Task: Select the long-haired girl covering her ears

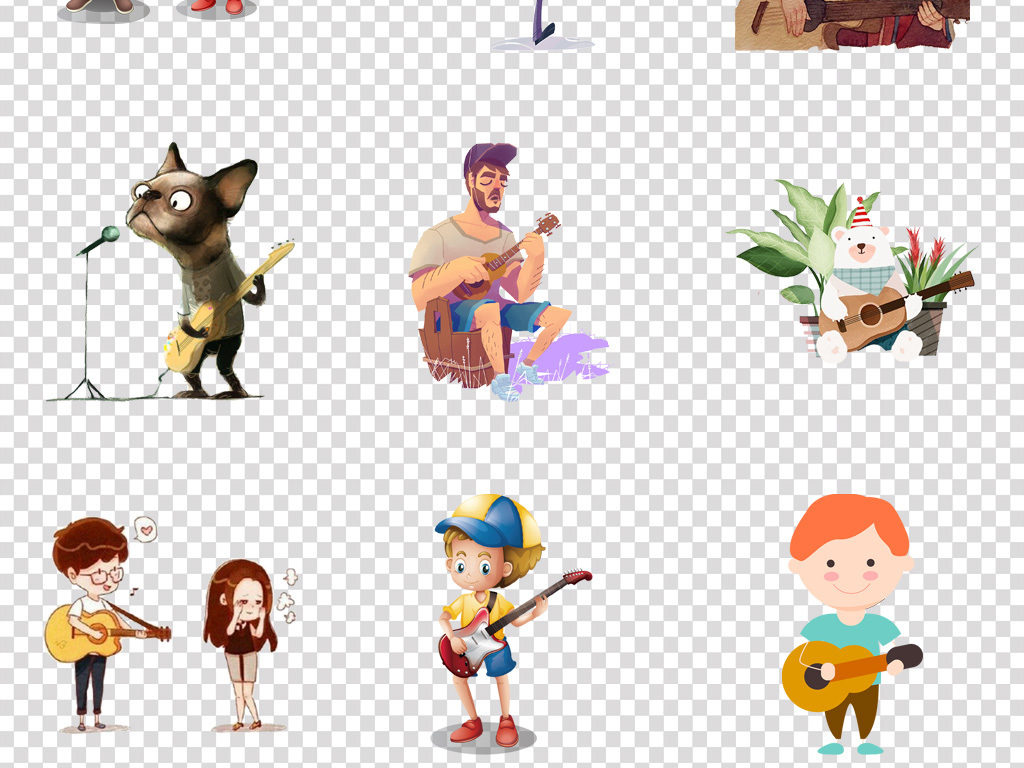Action: (x=239, y=630)
